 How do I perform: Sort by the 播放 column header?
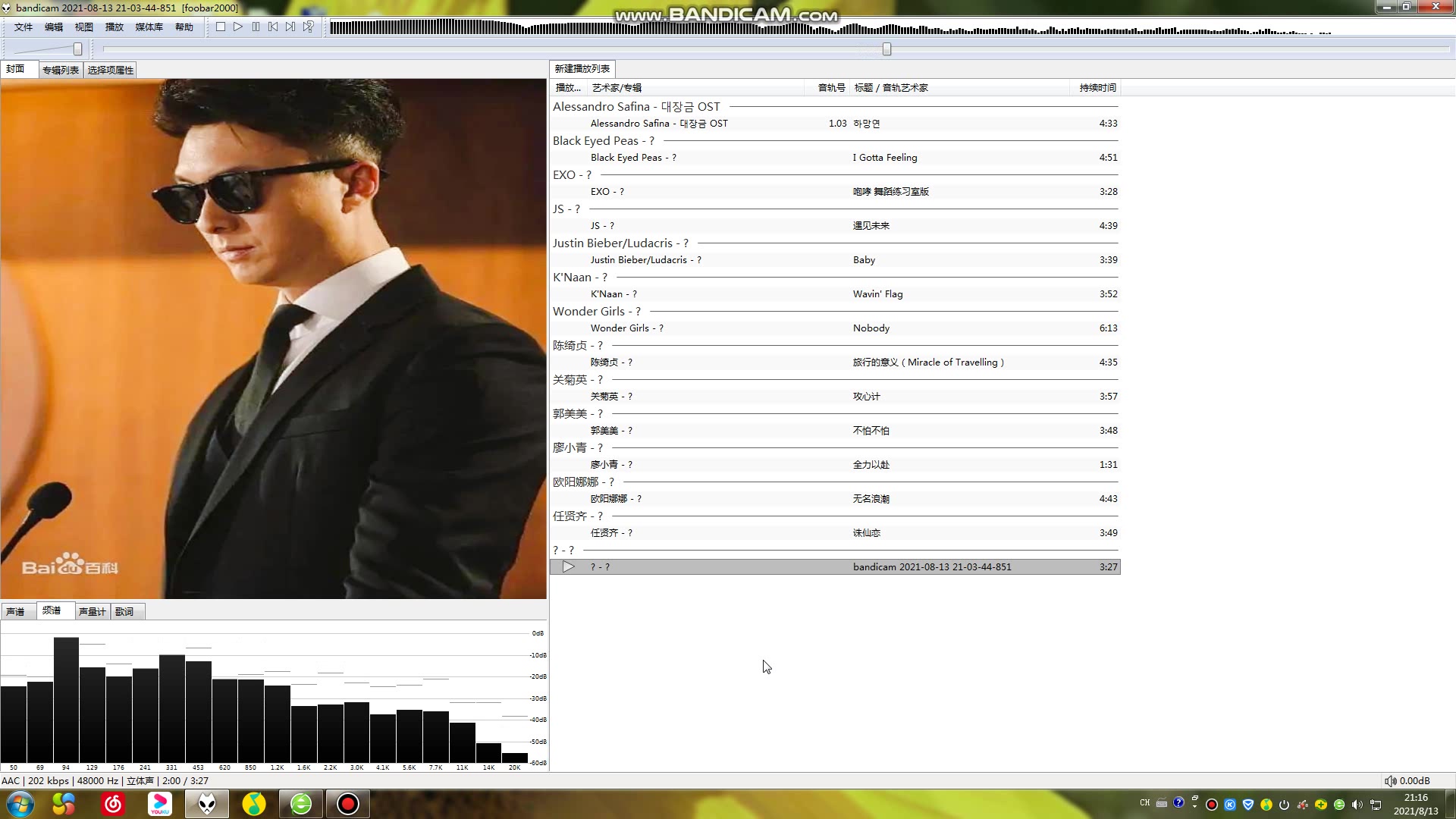[568, 88]
